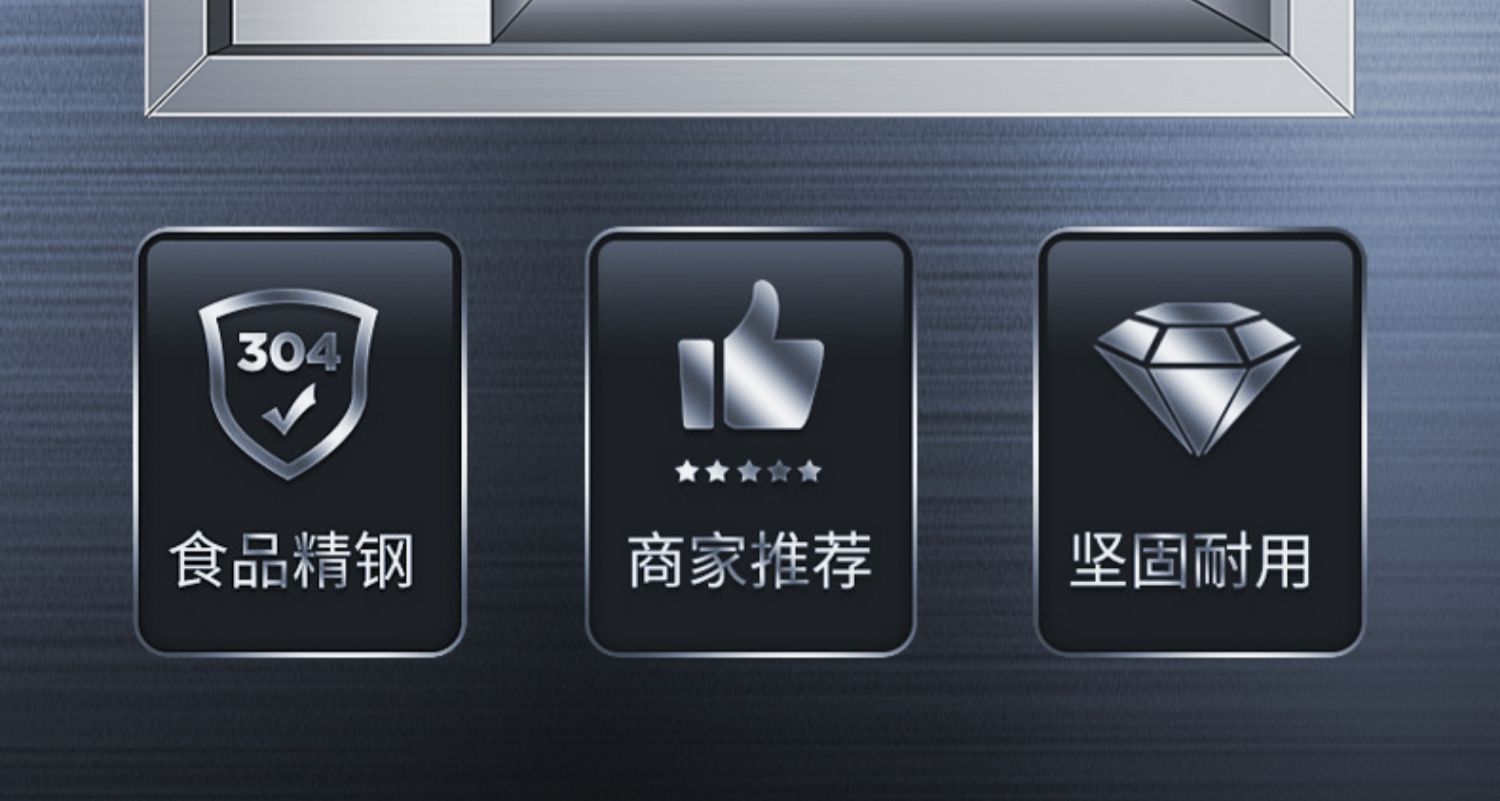This screenshot has width=1500, height=801.
Task: Select the 304 number on shield
Action: [288, 352]
